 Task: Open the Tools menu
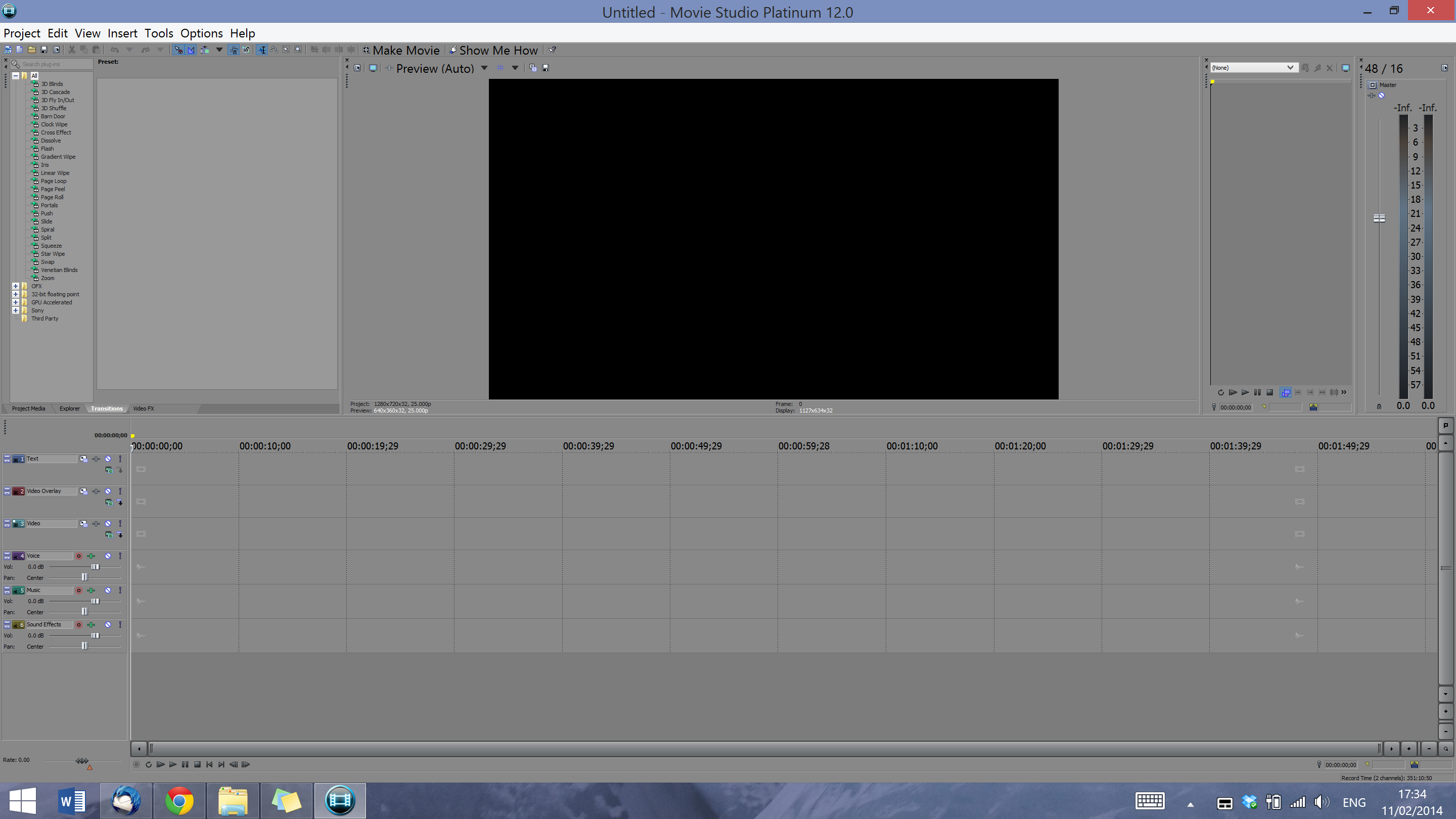[158, 33]
